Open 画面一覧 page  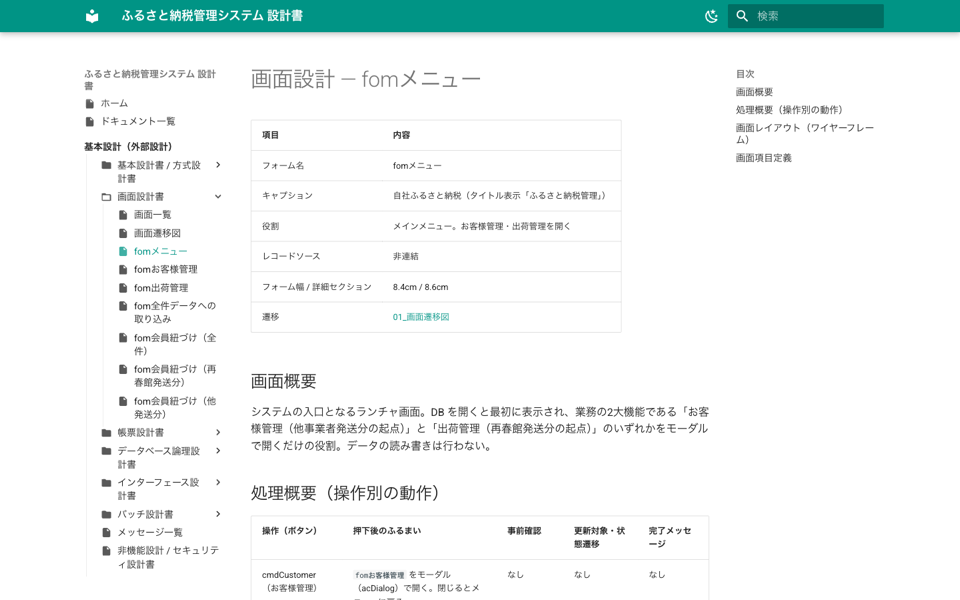(152, 215)
